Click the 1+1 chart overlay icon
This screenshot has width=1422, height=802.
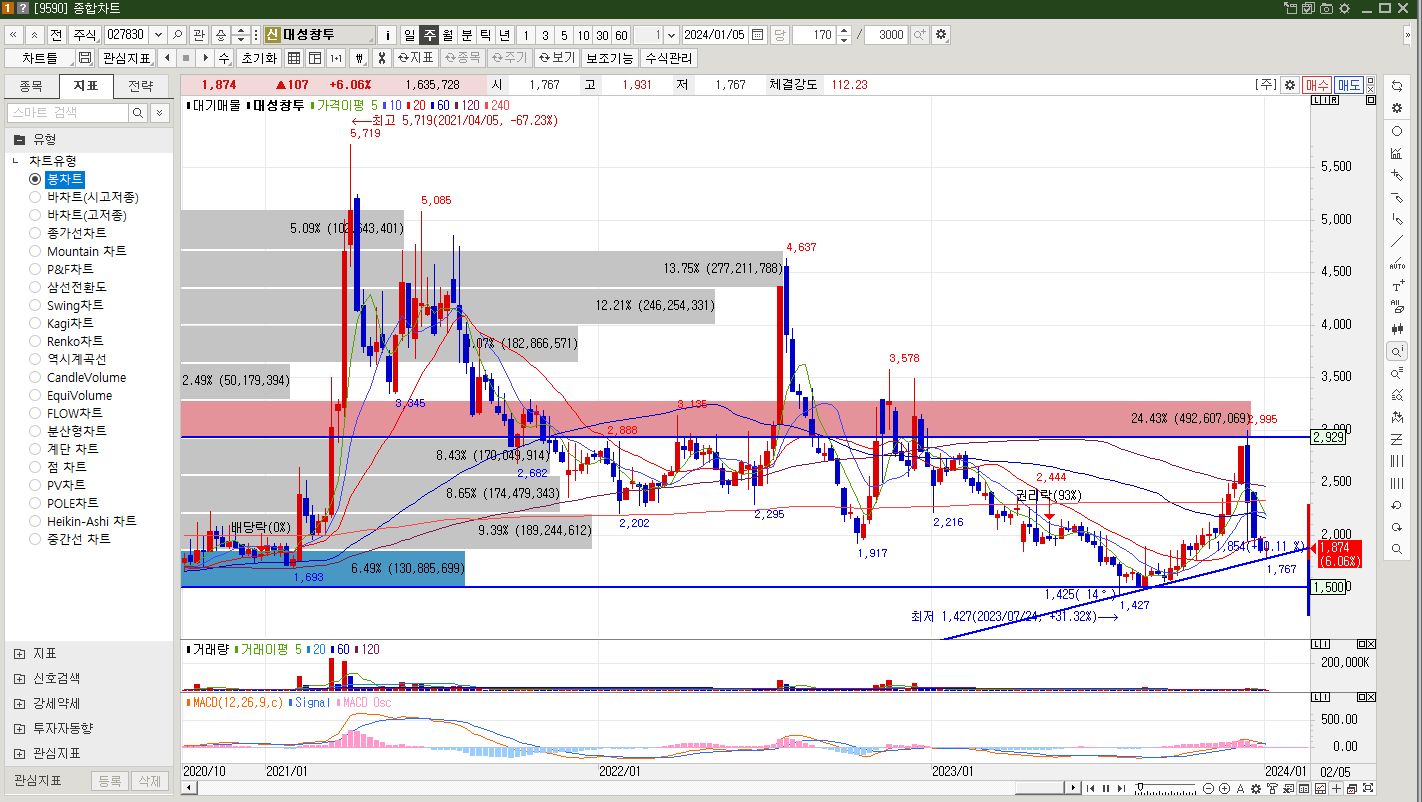point(336,58)
